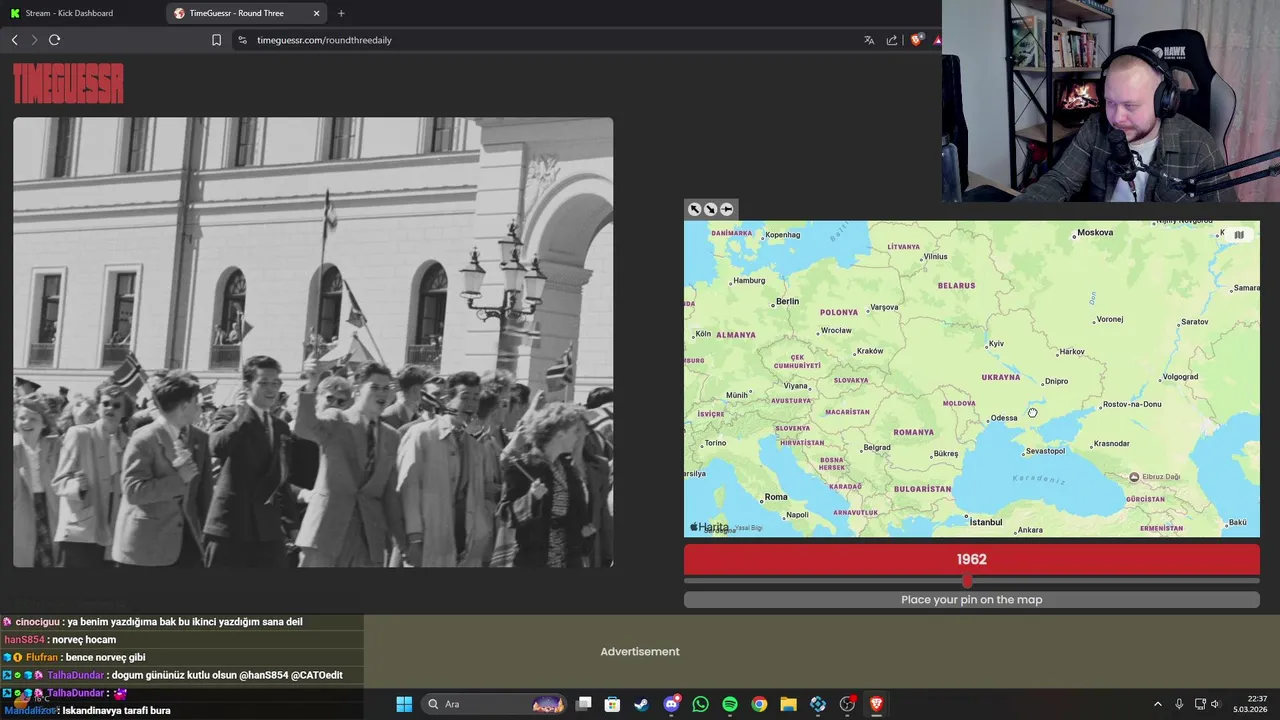Click the year slider handle
Viewport: 1280px width, 720px height.
(967, 580)
